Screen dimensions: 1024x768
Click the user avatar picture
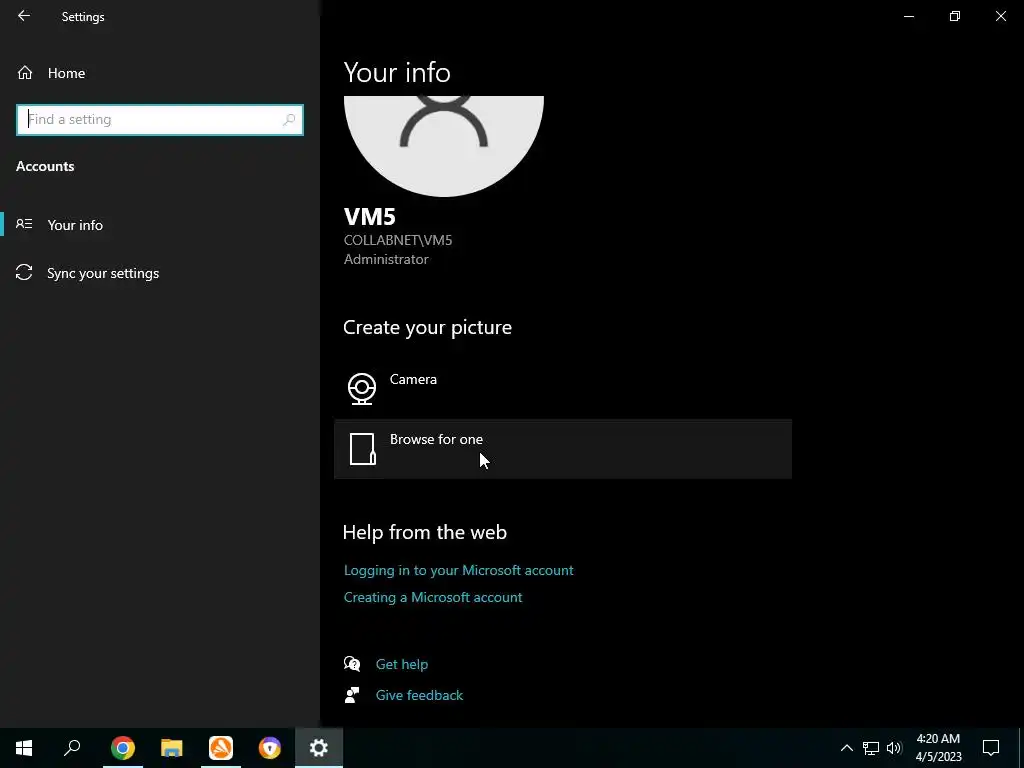(x=443, y=146)
